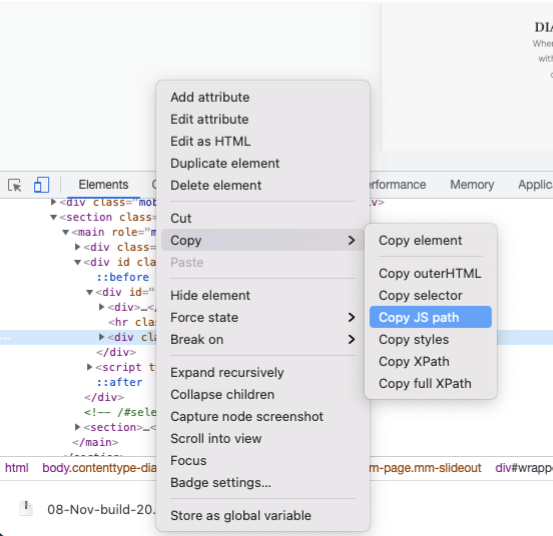Click the Force state submenu arrow
This screenshot has width=553, height=536.
tap(351, 317)
